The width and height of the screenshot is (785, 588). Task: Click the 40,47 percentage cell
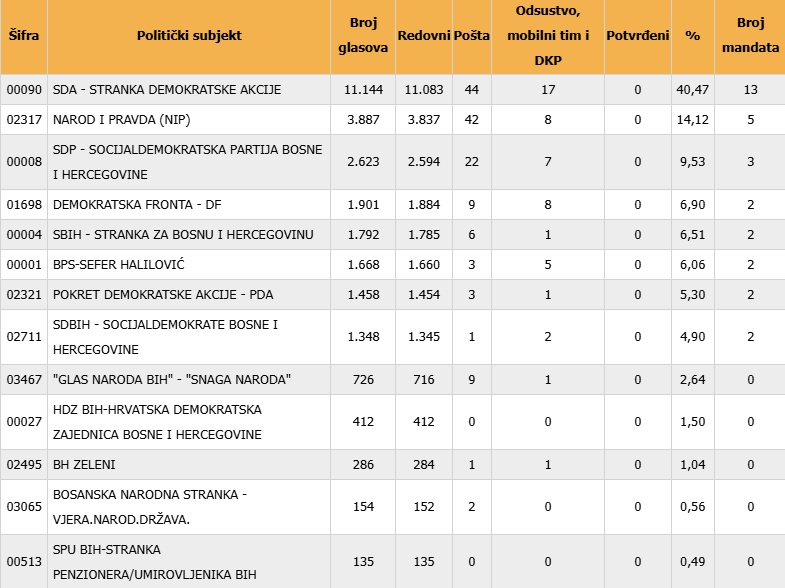692,90
